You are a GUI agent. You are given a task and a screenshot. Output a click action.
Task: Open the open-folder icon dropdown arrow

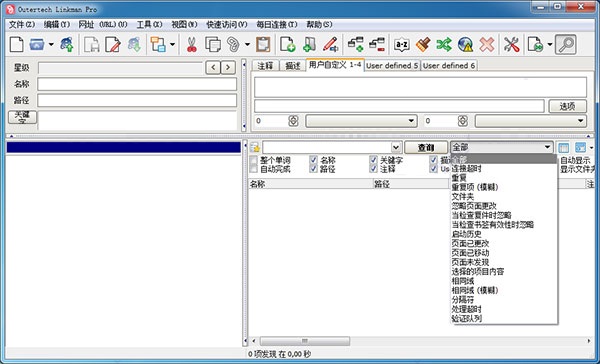51,44
